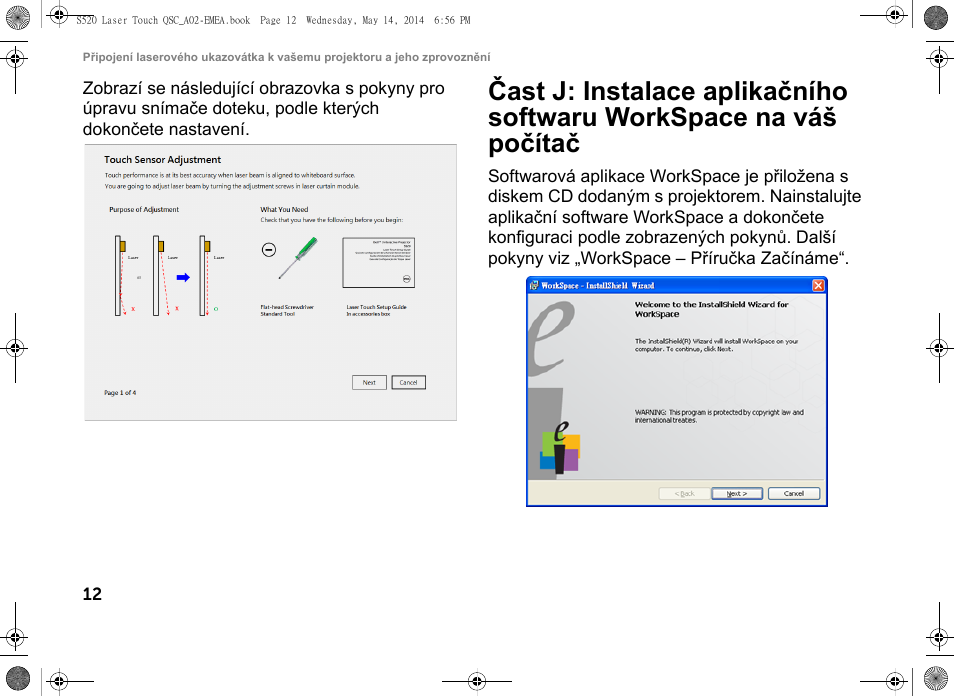This screenshot has width=954, height=697.
Task: Click the Laser Touch Setup Guide image
Action: click(378, 266)
